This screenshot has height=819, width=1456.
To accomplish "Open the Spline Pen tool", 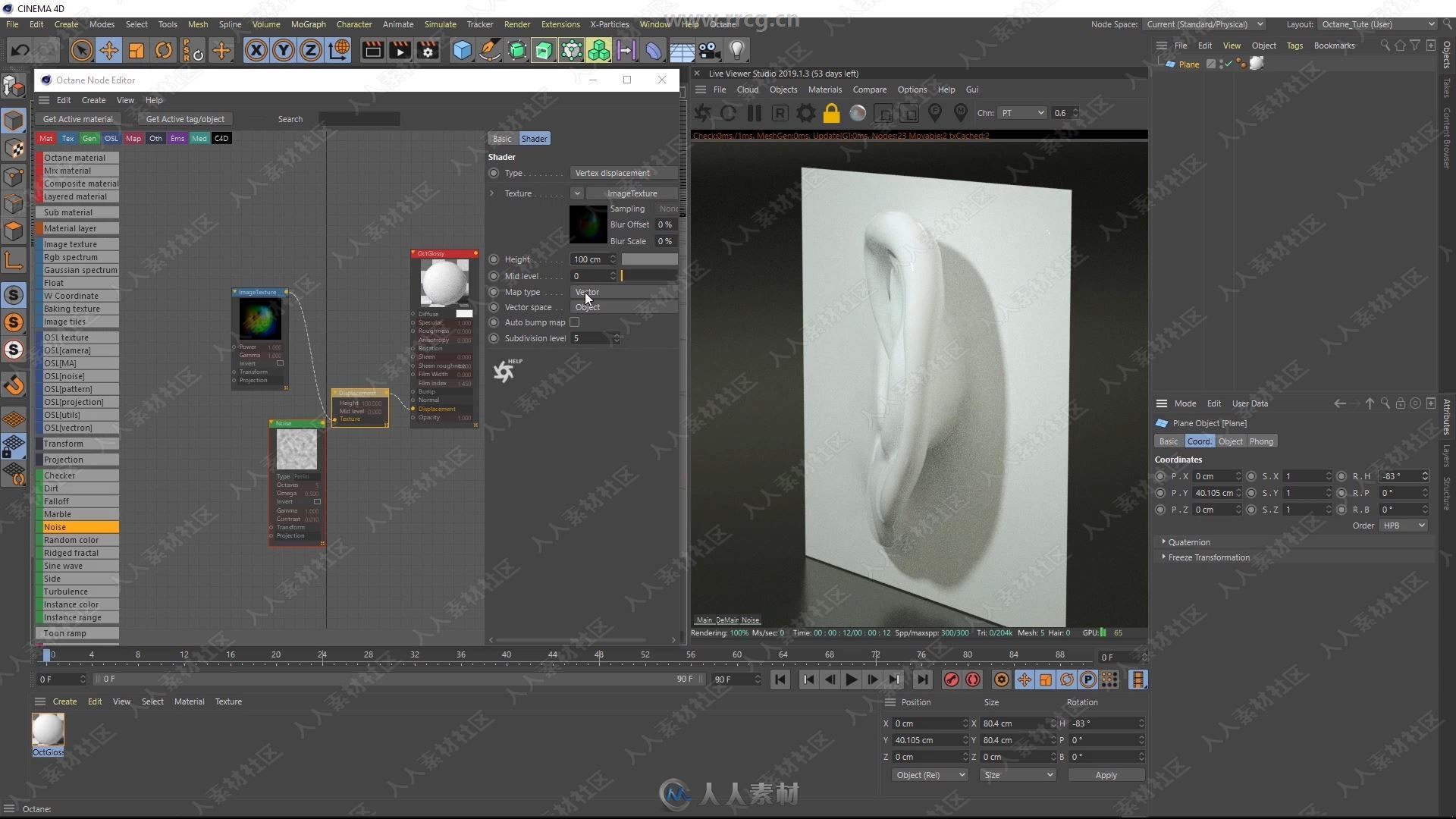I will click(490, 51).
